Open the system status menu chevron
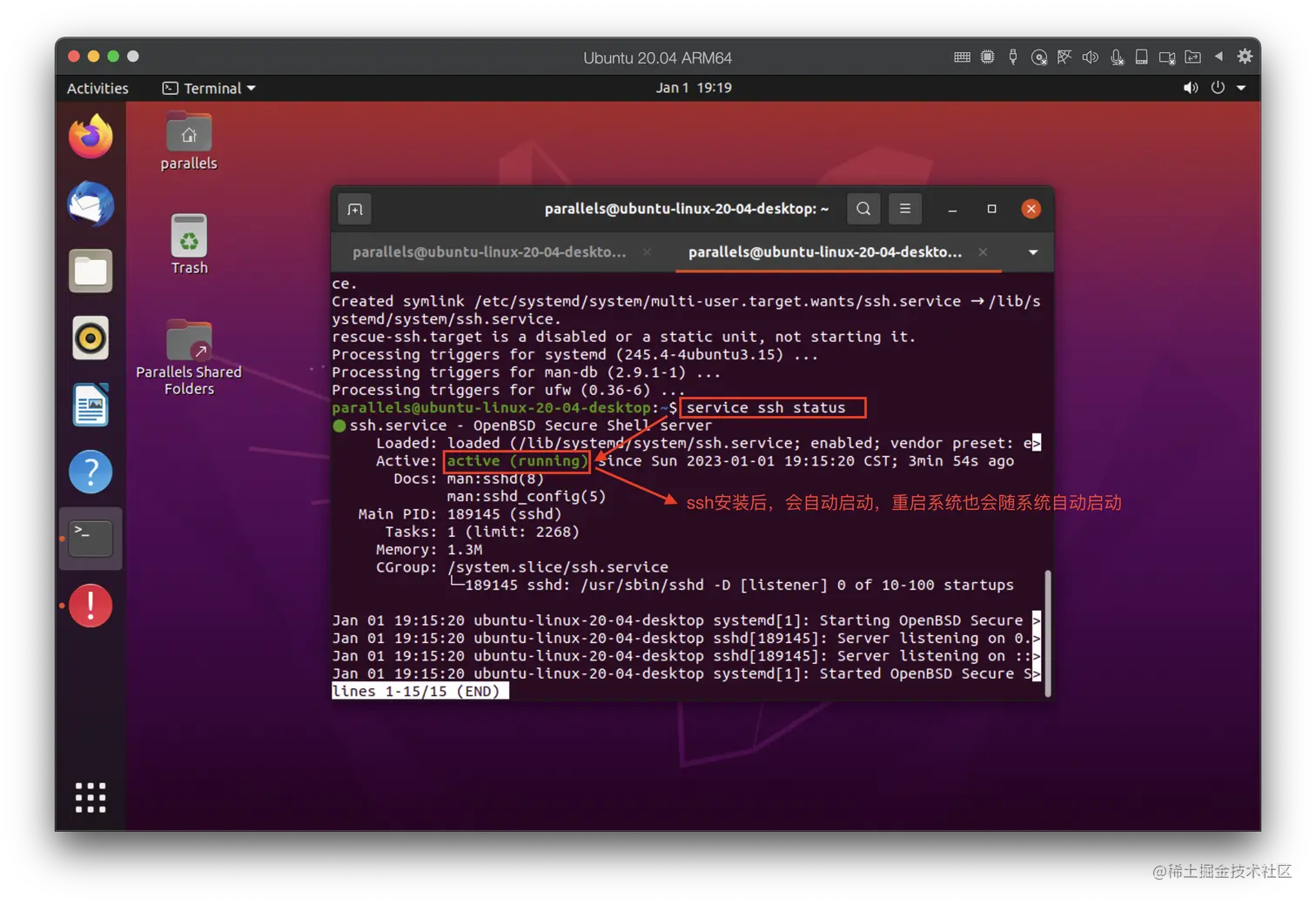 [x=1241, y=87]
